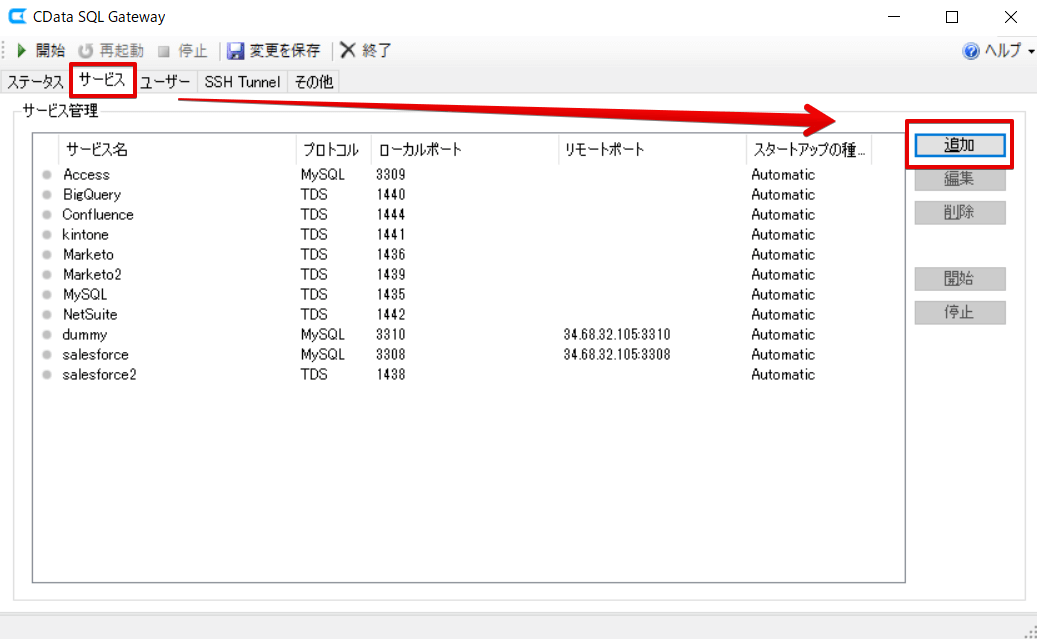Click the 停止 label in the top toolbar

192,51
